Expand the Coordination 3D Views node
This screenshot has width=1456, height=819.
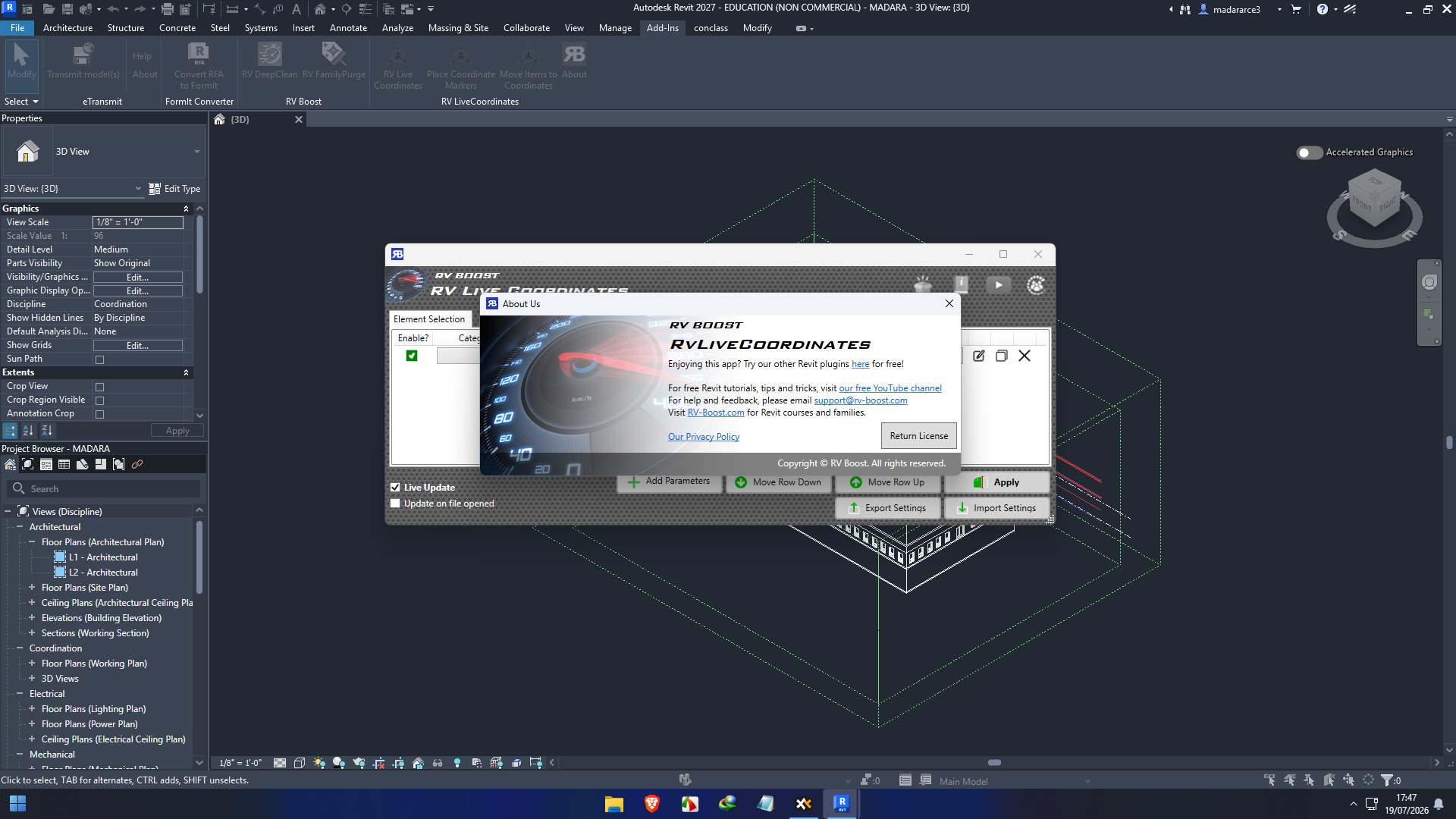[32, 679]
